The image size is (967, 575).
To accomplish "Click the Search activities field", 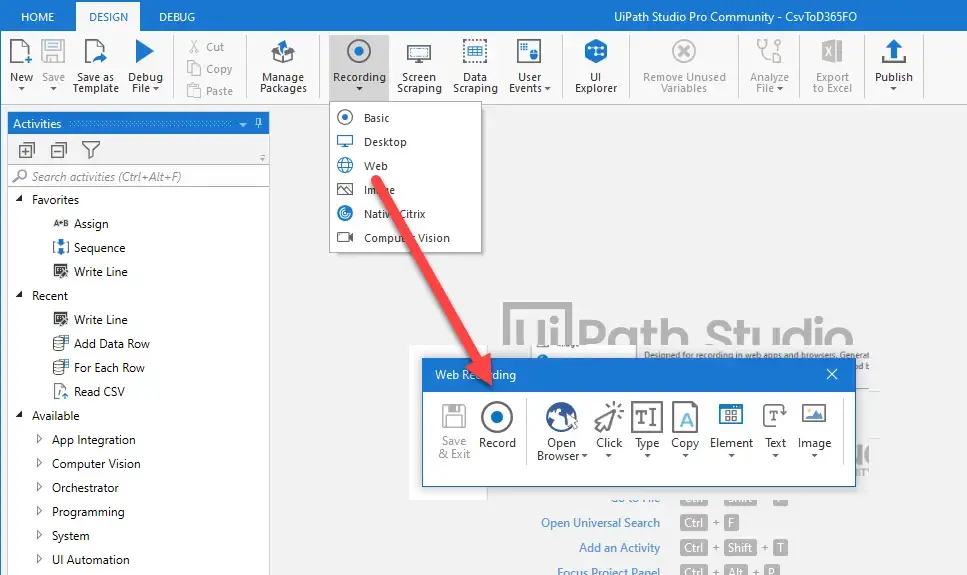I will click(139, 176).
